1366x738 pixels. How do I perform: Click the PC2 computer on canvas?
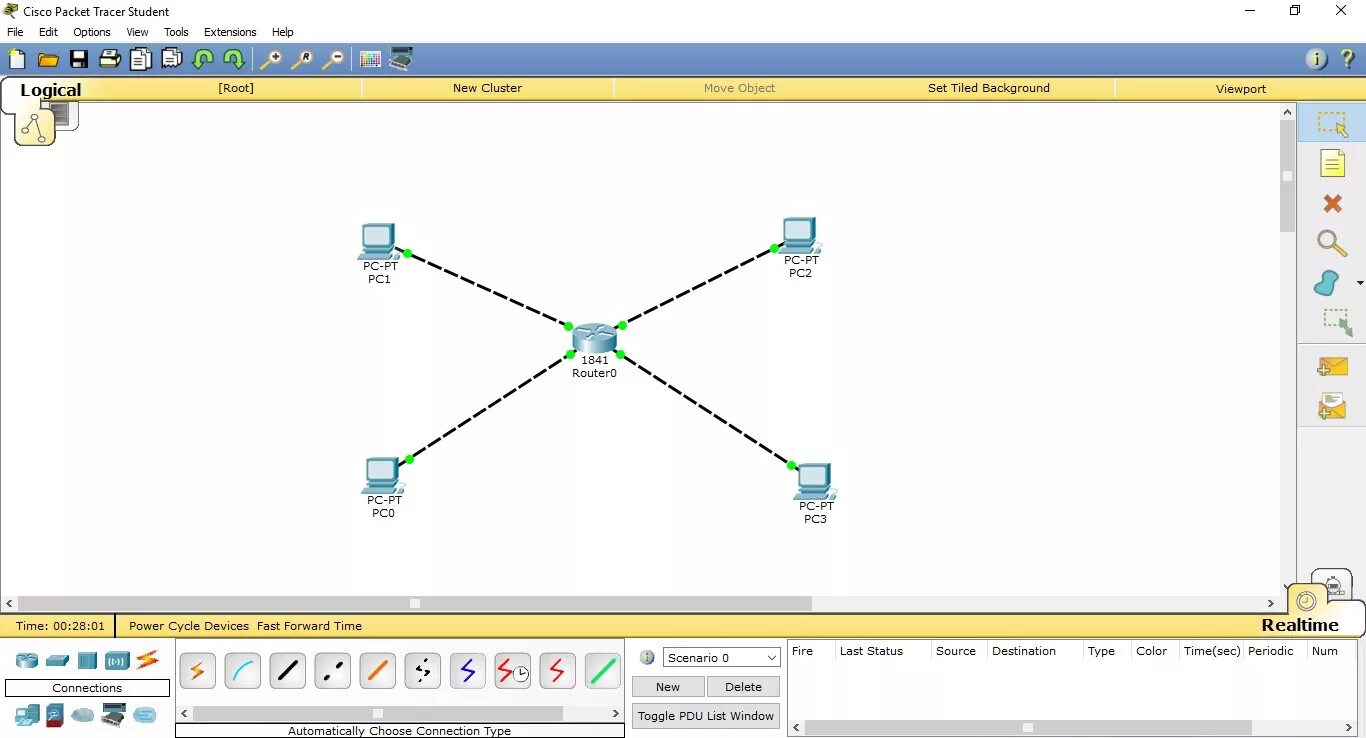[x=800, y=236]
